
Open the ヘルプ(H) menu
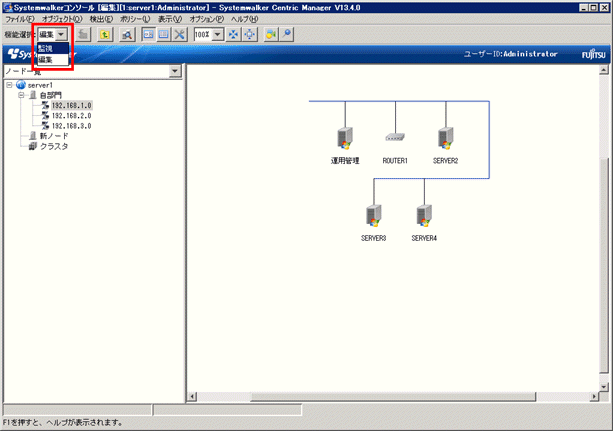click(x=244, y=19)
